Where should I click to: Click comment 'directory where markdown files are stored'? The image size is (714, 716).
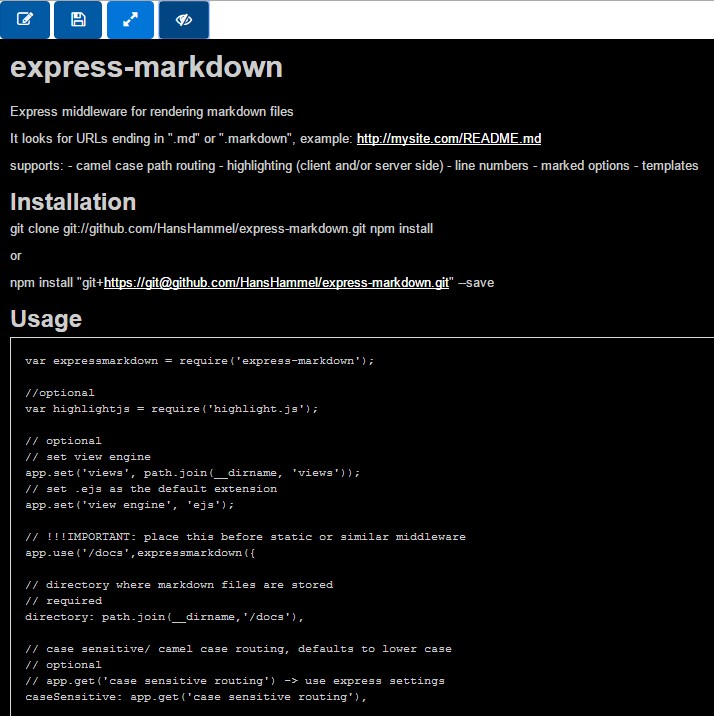click(x=179, y=585)
